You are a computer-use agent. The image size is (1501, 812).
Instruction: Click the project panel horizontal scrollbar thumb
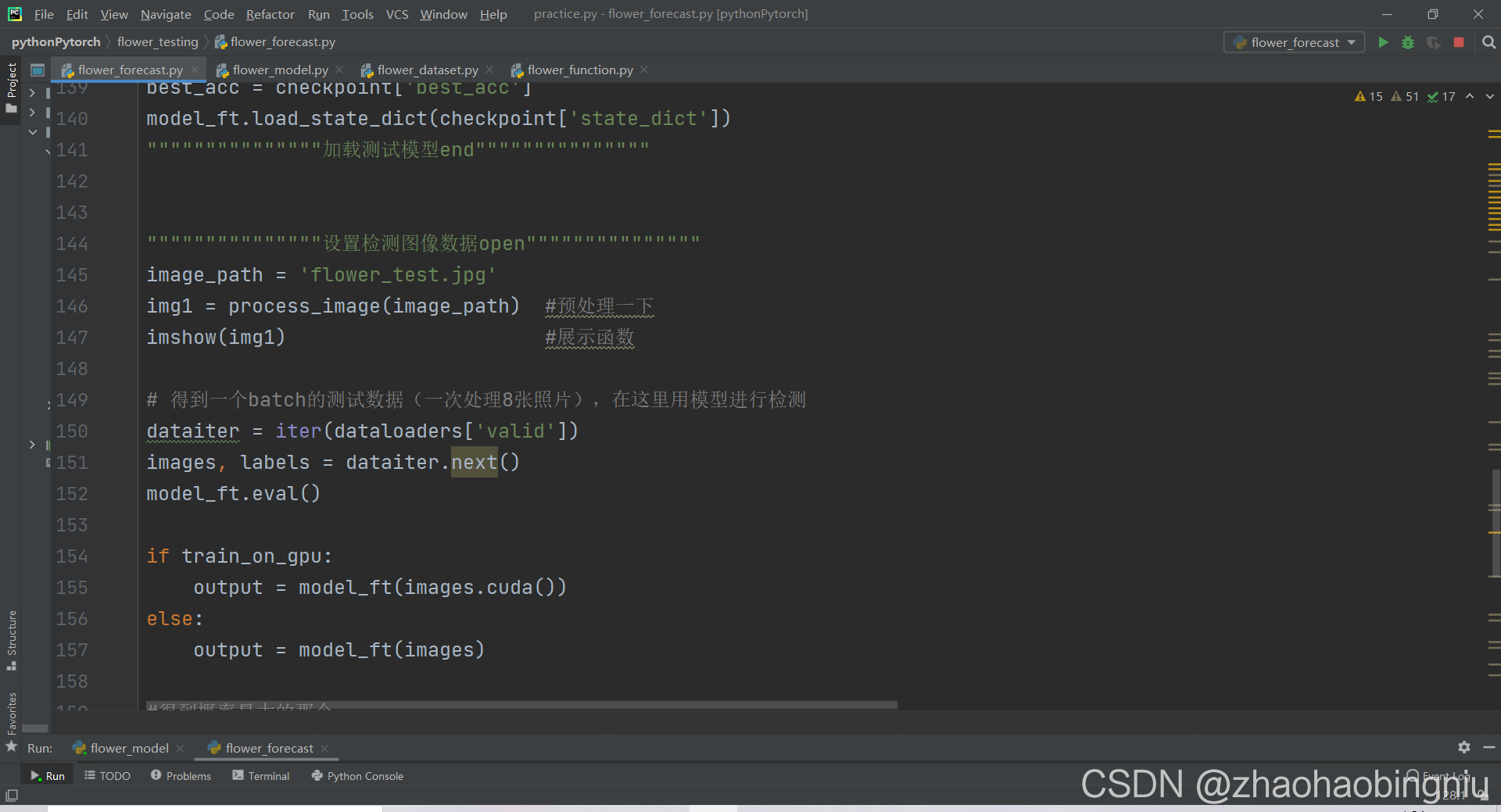pyautogui.click(x=34, y=728)
